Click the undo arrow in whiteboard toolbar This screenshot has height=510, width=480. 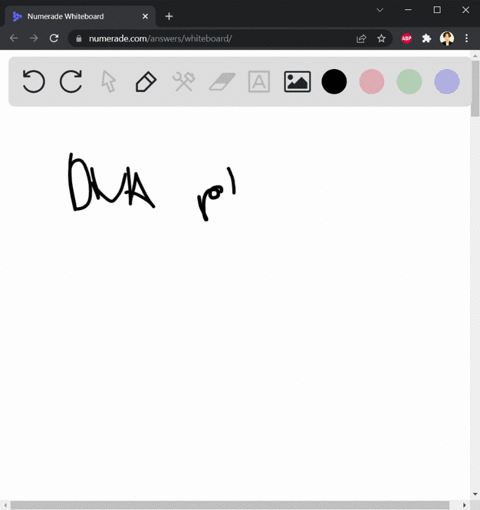tap(33, 81)
